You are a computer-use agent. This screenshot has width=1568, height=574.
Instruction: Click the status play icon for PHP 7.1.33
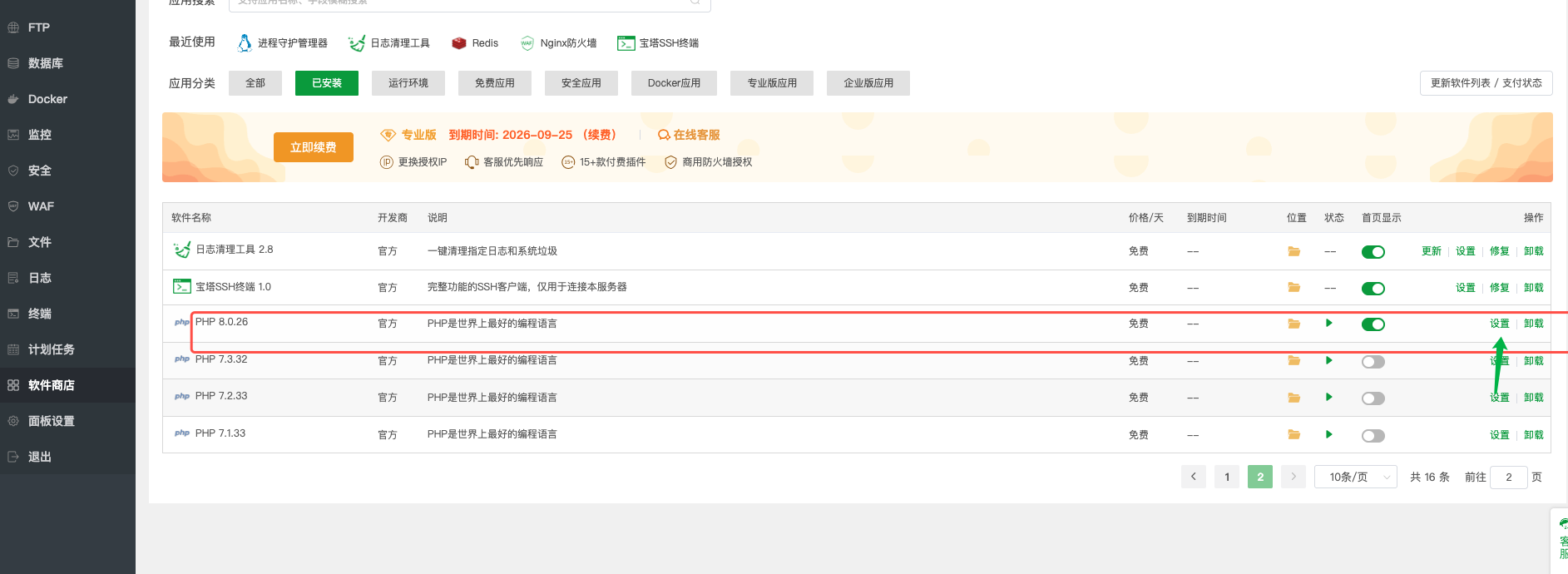(x=1329, y=434)
